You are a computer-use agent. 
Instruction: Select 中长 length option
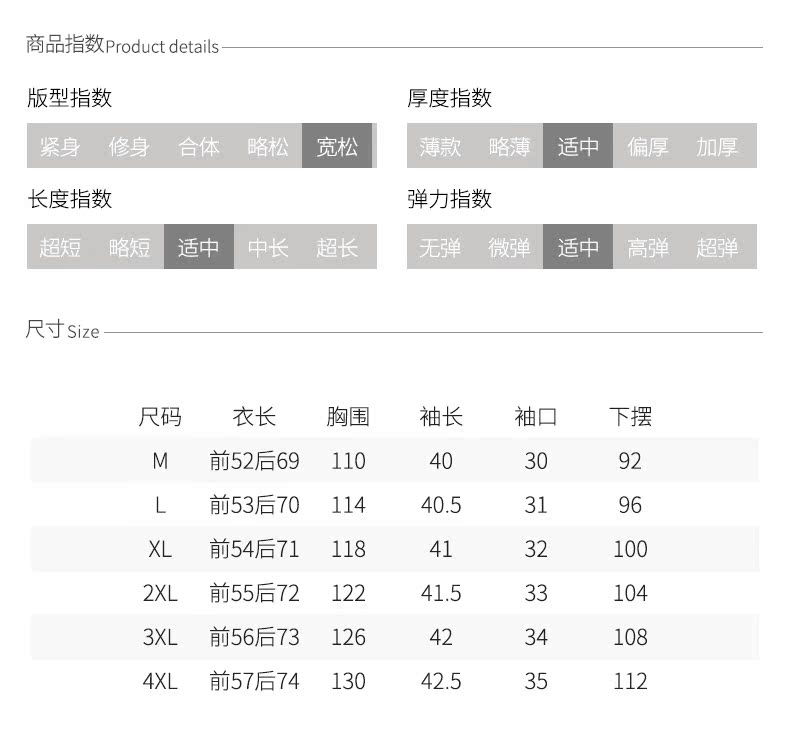point(268,247)
